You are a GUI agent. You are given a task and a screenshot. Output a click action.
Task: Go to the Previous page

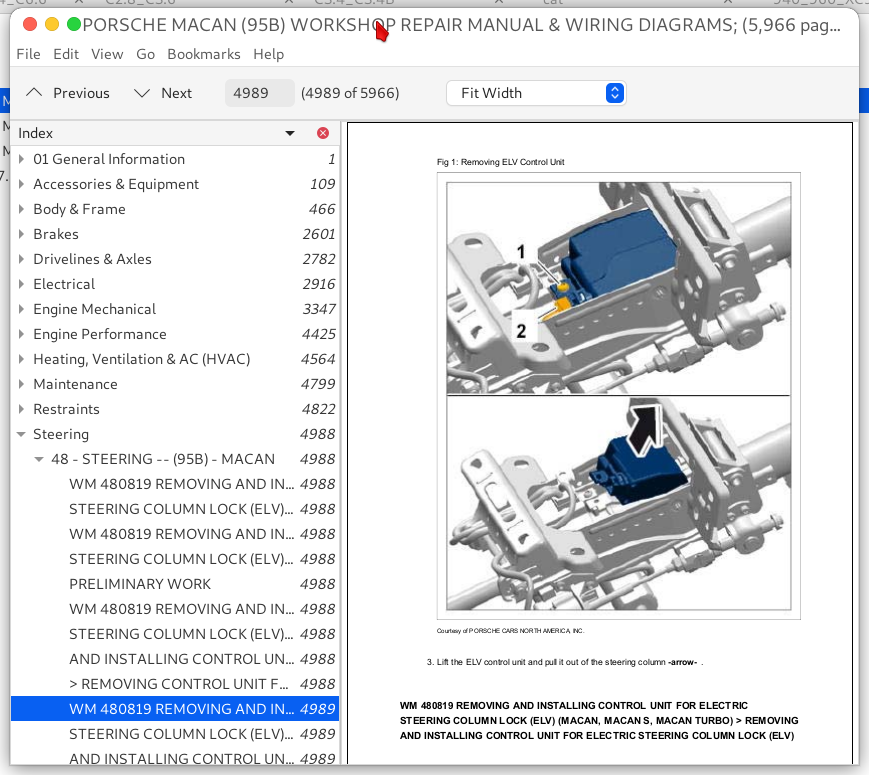(68, 93)
